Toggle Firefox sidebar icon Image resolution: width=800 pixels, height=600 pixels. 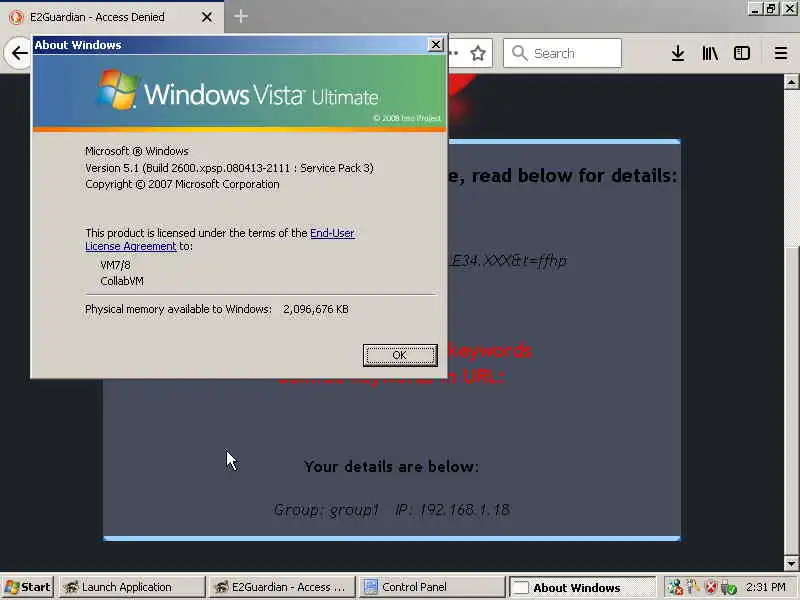click(741, 53)
